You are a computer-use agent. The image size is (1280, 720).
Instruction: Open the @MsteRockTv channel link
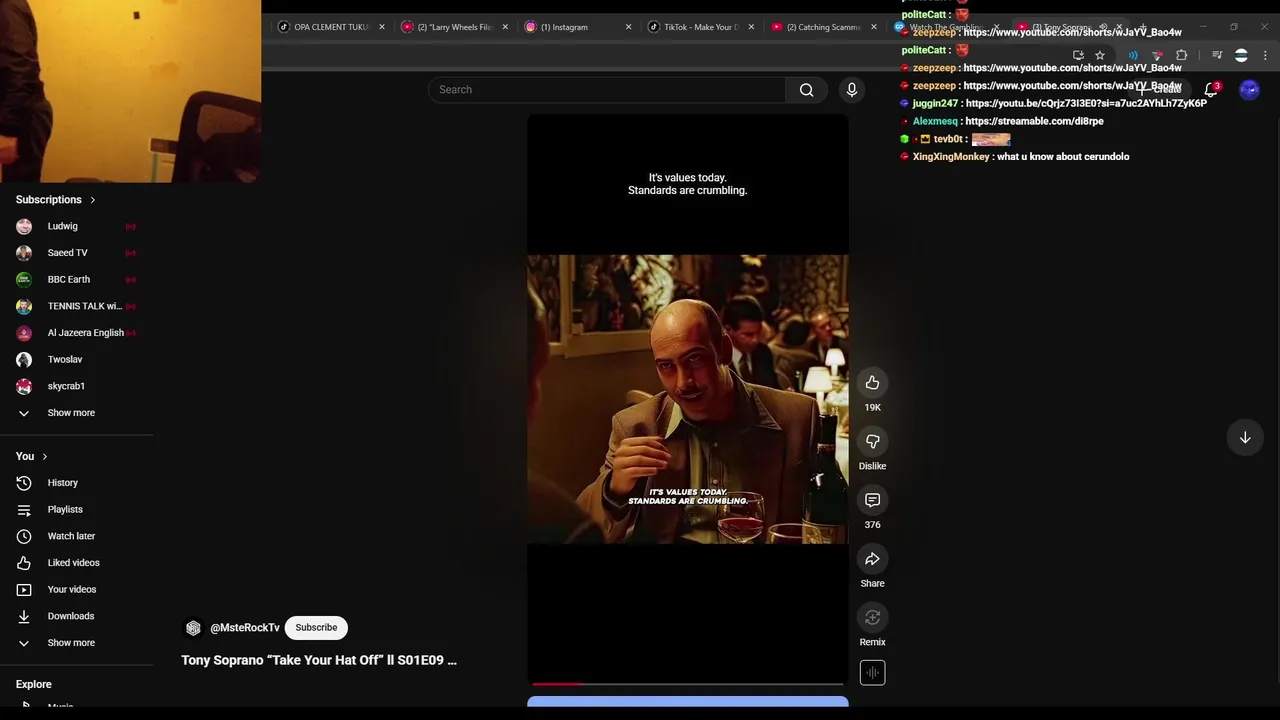(x=244, y=628)
